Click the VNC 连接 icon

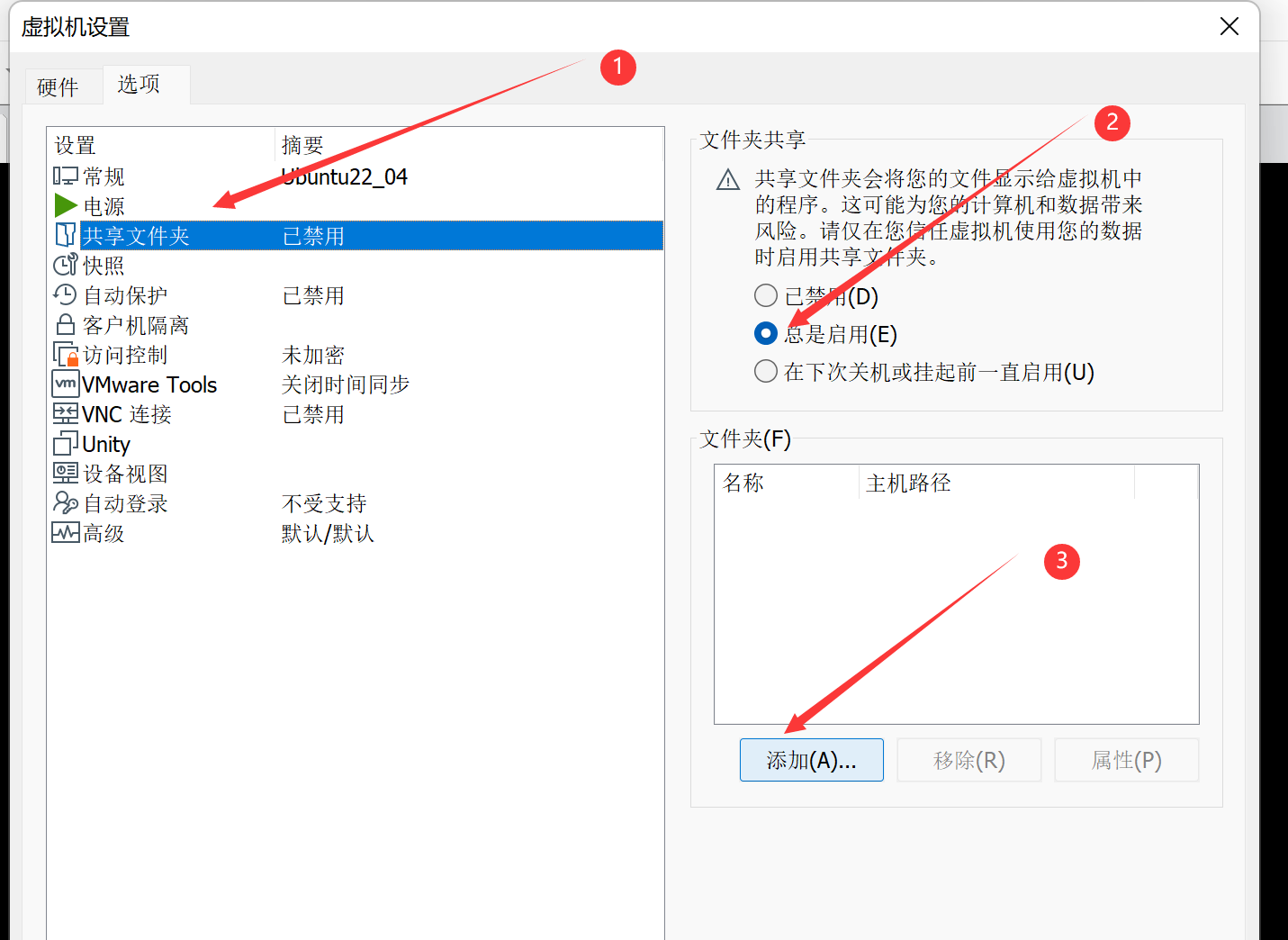[x=66, y=413]
